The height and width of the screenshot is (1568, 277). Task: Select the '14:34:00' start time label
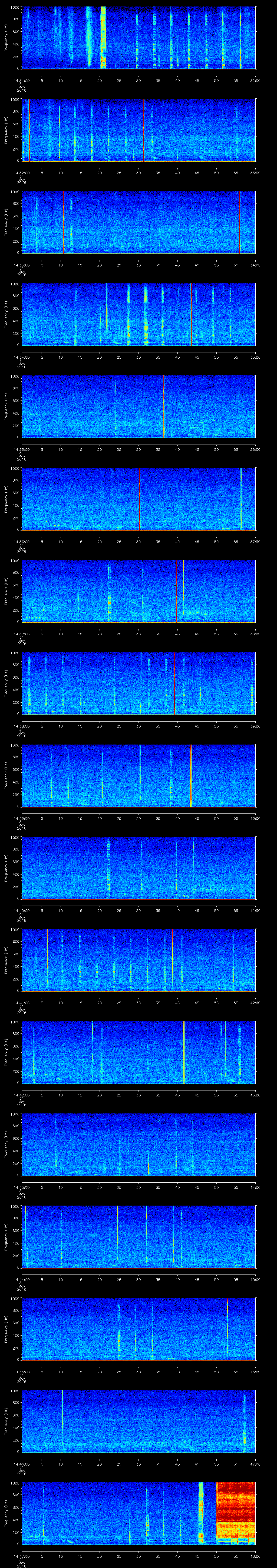tap(22, 357)
